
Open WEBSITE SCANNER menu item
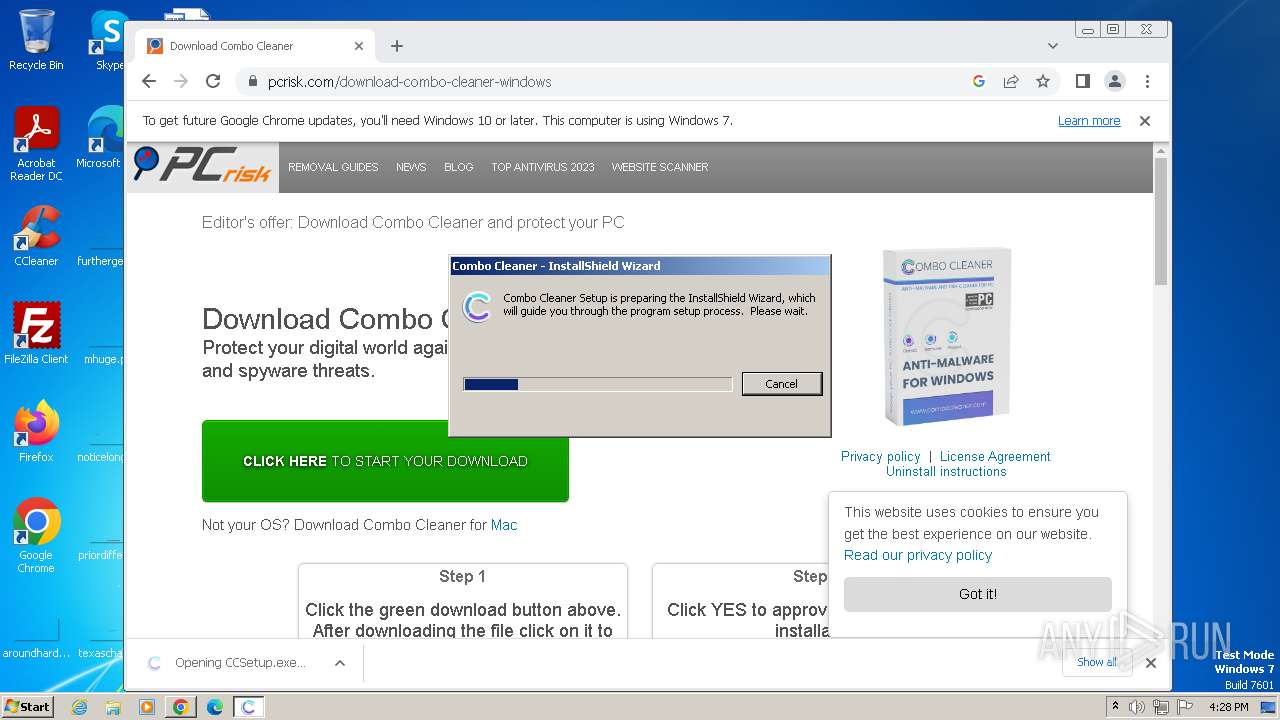pos(660,167)
